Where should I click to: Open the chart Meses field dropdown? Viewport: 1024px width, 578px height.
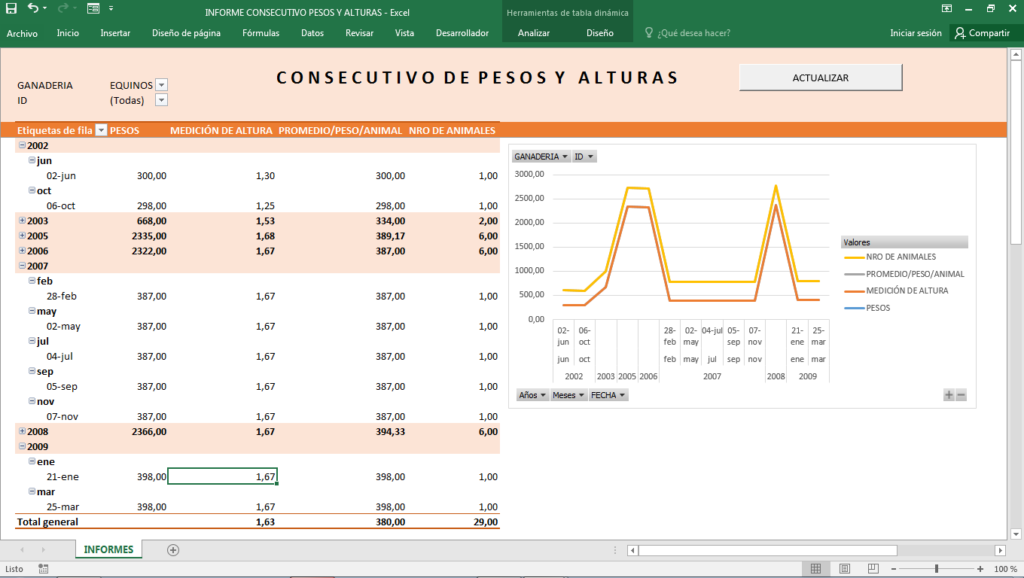(568, 395)
